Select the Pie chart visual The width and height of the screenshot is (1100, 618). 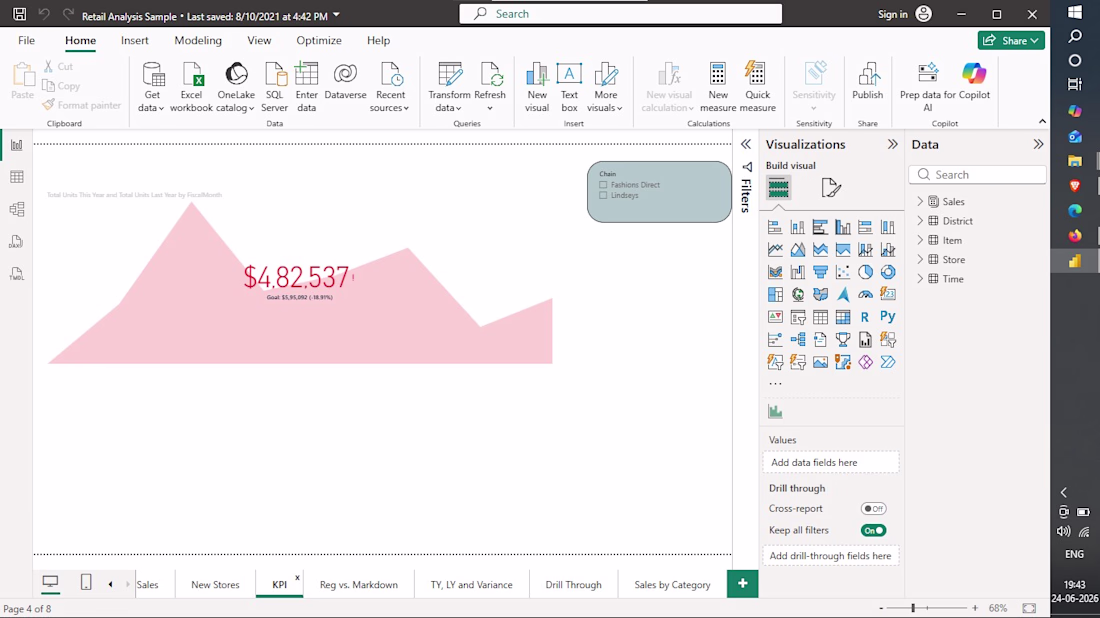click(x=865, y=272)
